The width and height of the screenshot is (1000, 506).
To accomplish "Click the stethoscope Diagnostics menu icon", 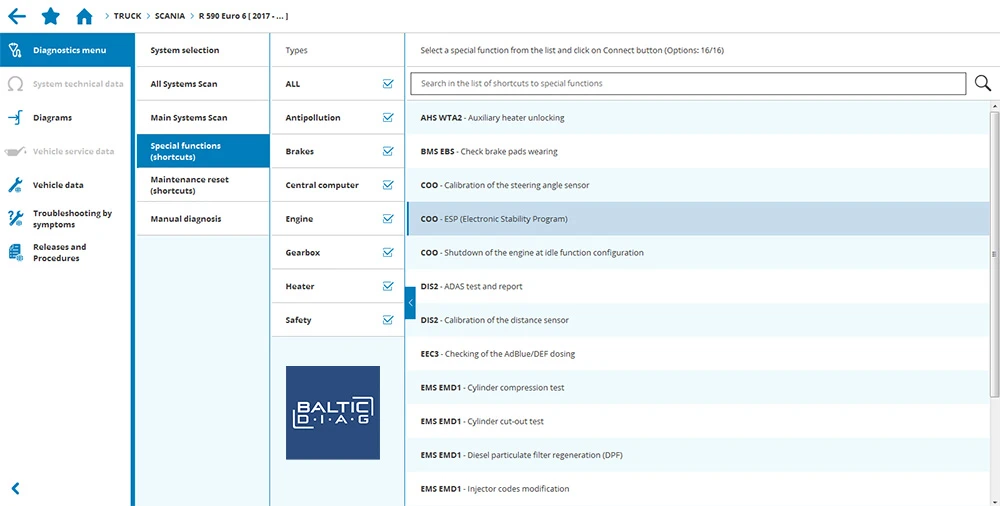I will click(15, 50).
